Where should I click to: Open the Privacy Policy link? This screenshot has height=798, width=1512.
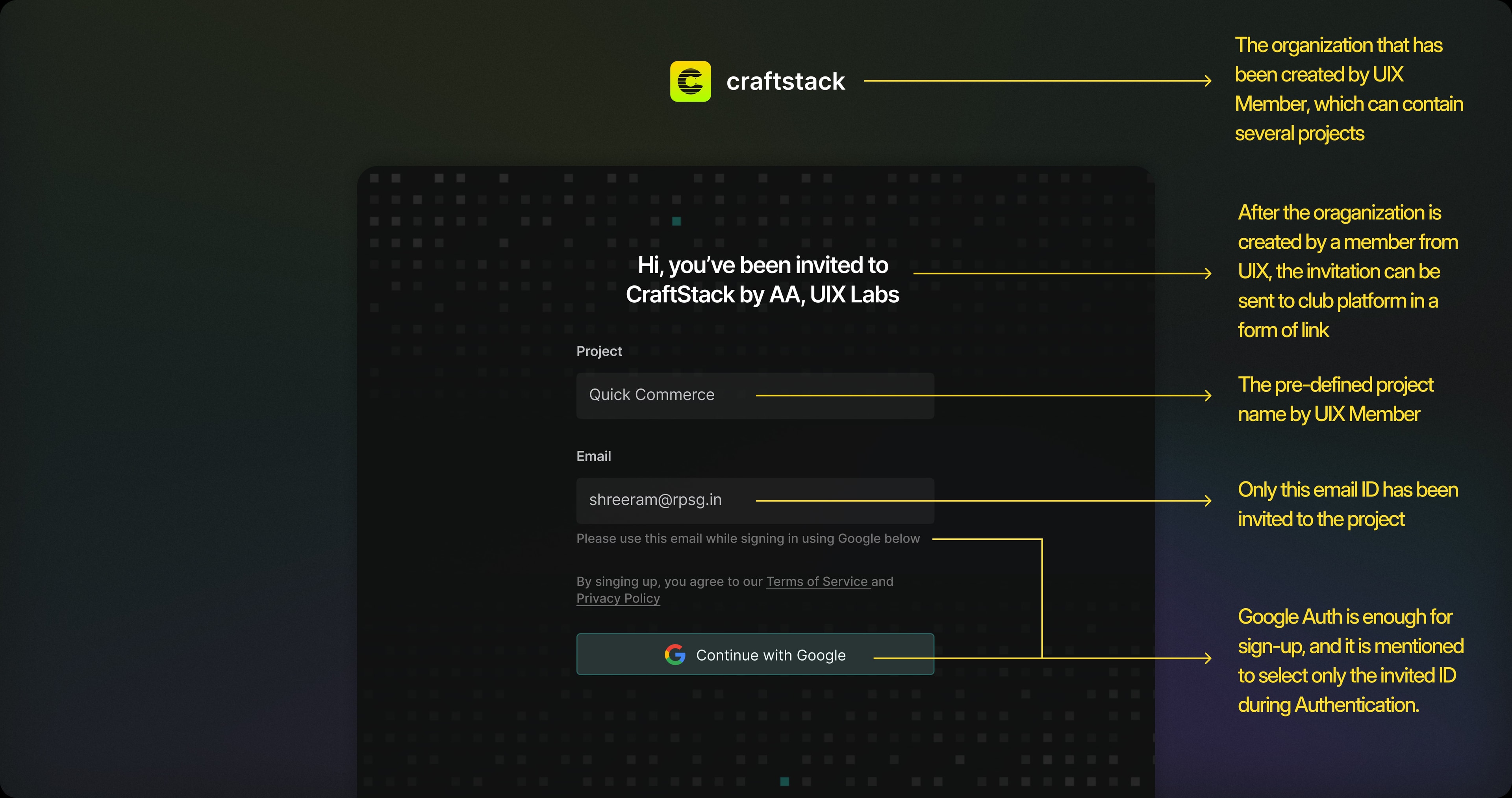point(618,598)
